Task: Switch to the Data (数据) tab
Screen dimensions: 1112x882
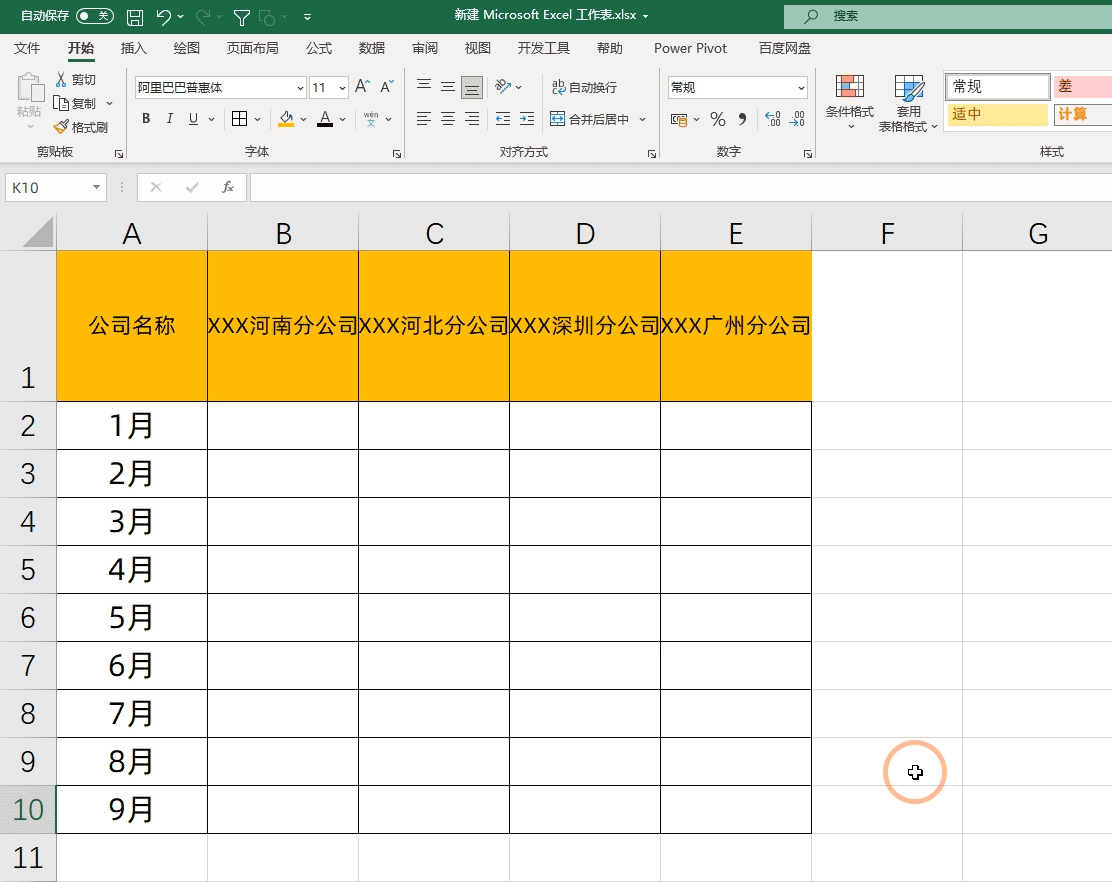Action: coord(372,48)
